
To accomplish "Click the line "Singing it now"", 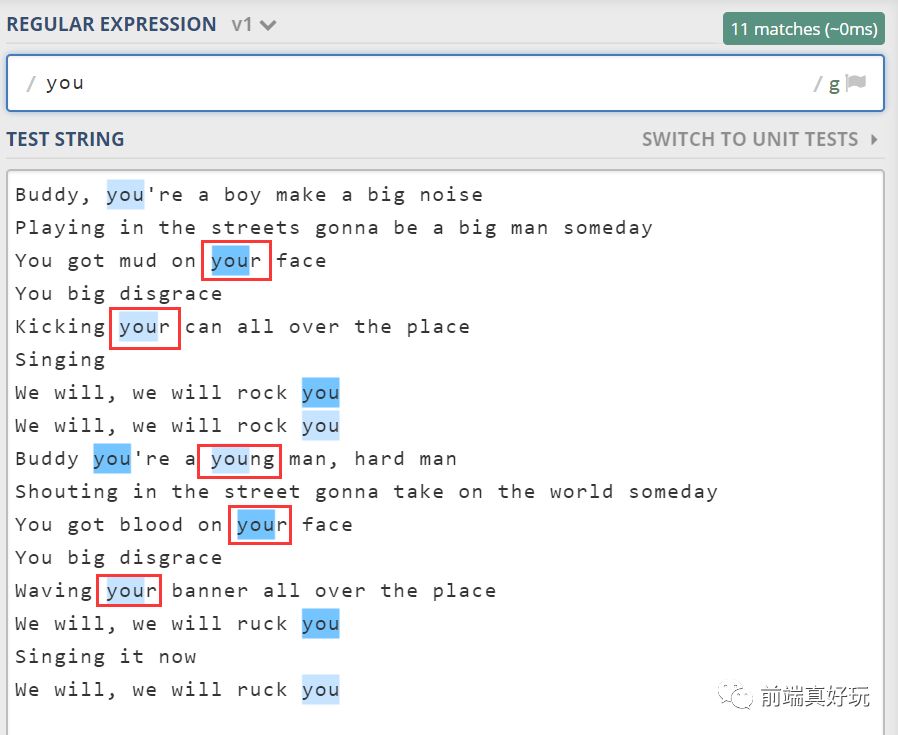I will tap(105, 657).
